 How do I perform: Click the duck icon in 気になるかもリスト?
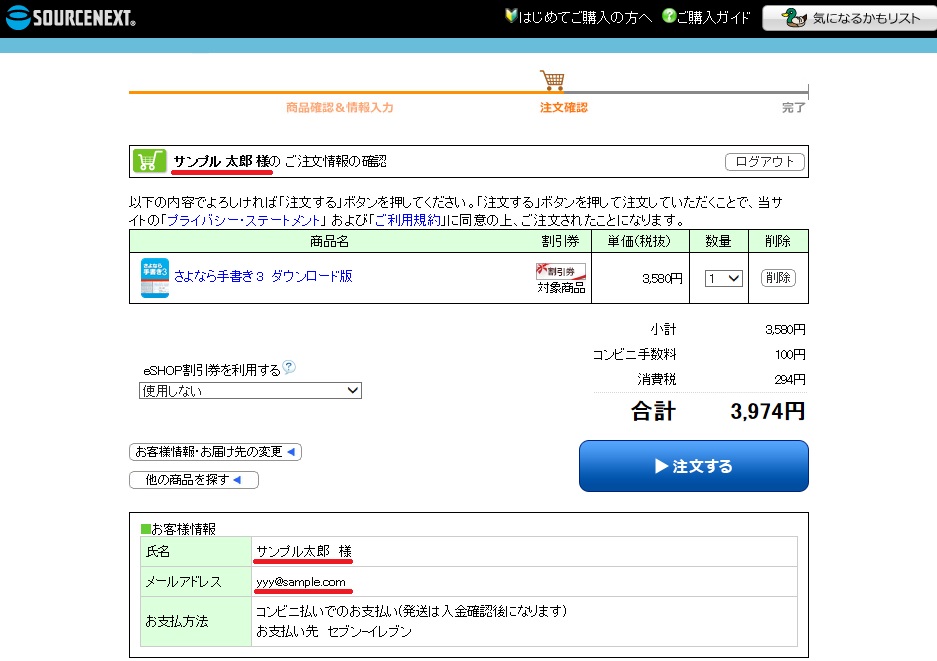[x=794, y=18]
